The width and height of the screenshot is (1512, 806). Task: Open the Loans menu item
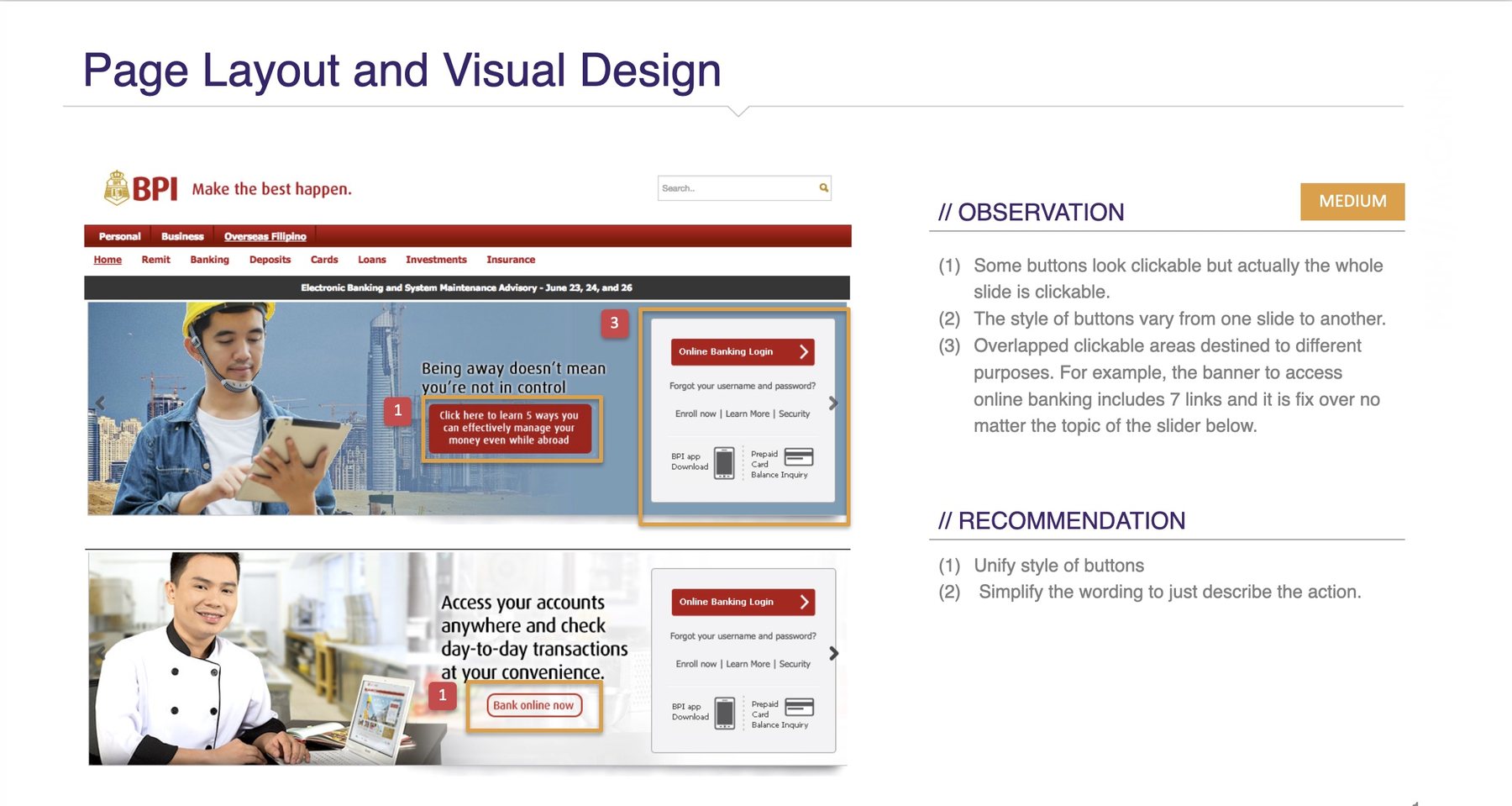(372, 260)
